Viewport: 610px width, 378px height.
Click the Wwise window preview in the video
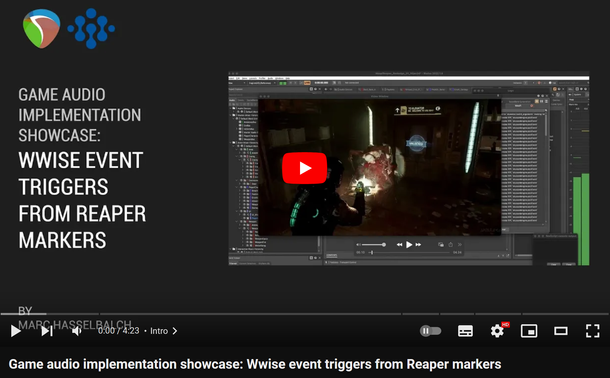click(x=408, y=169)
